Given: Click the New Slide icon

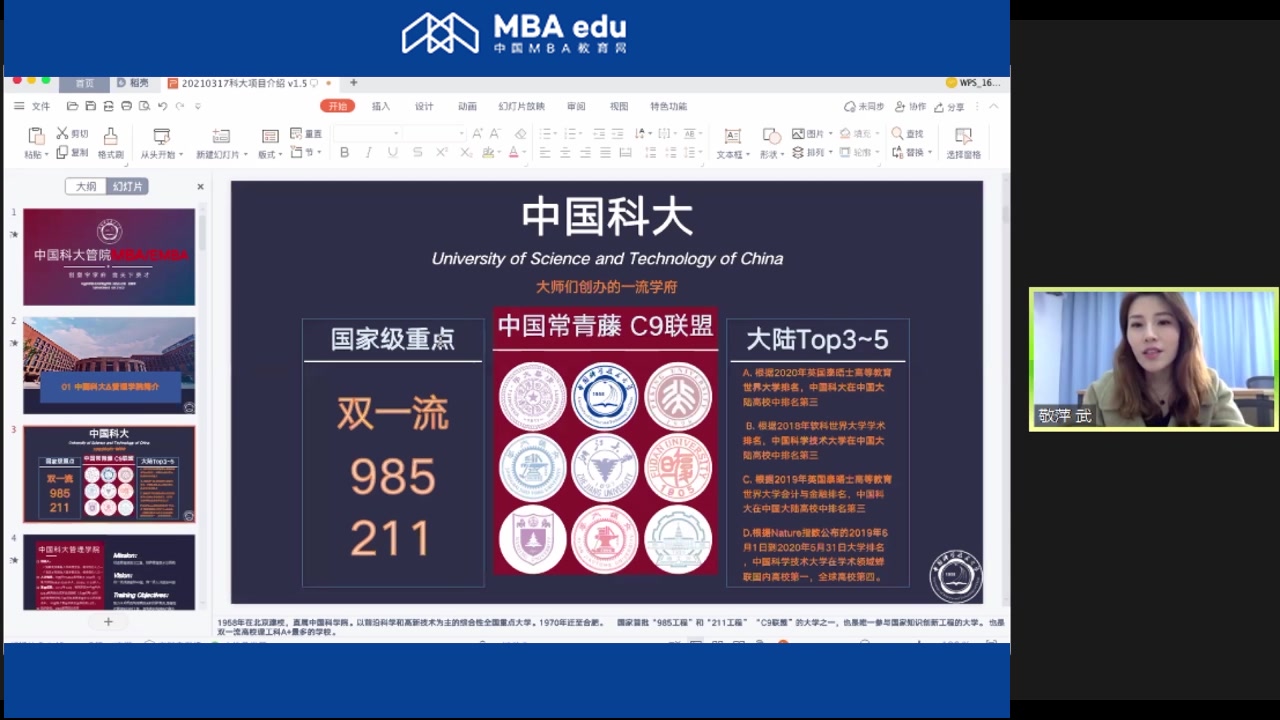Looking at the screenshot, I should pos(221,136).
